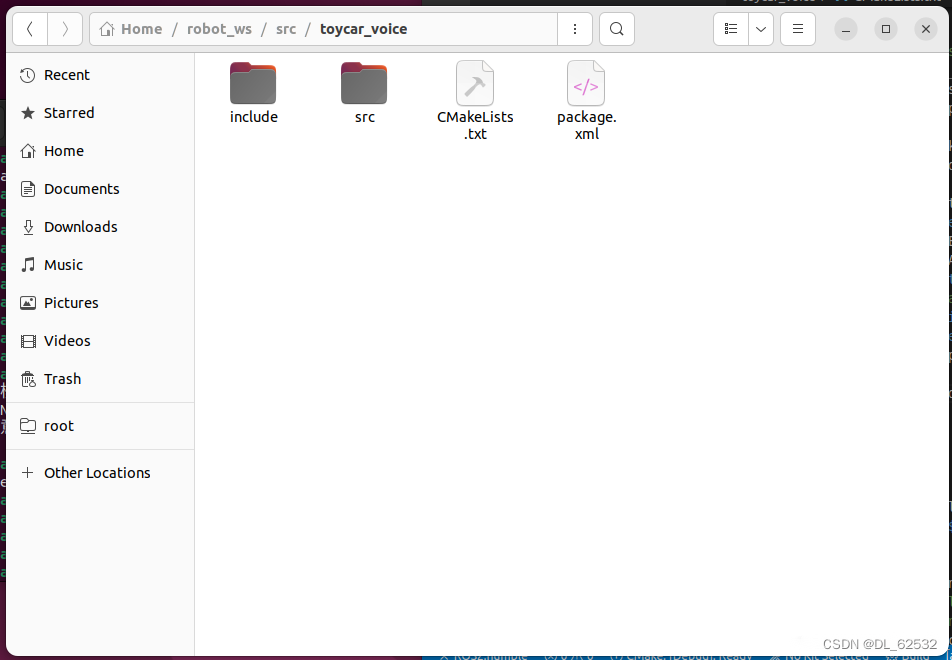Click the "include" folder name label
The image size is (952, 660).
click(x=254, y=117)
